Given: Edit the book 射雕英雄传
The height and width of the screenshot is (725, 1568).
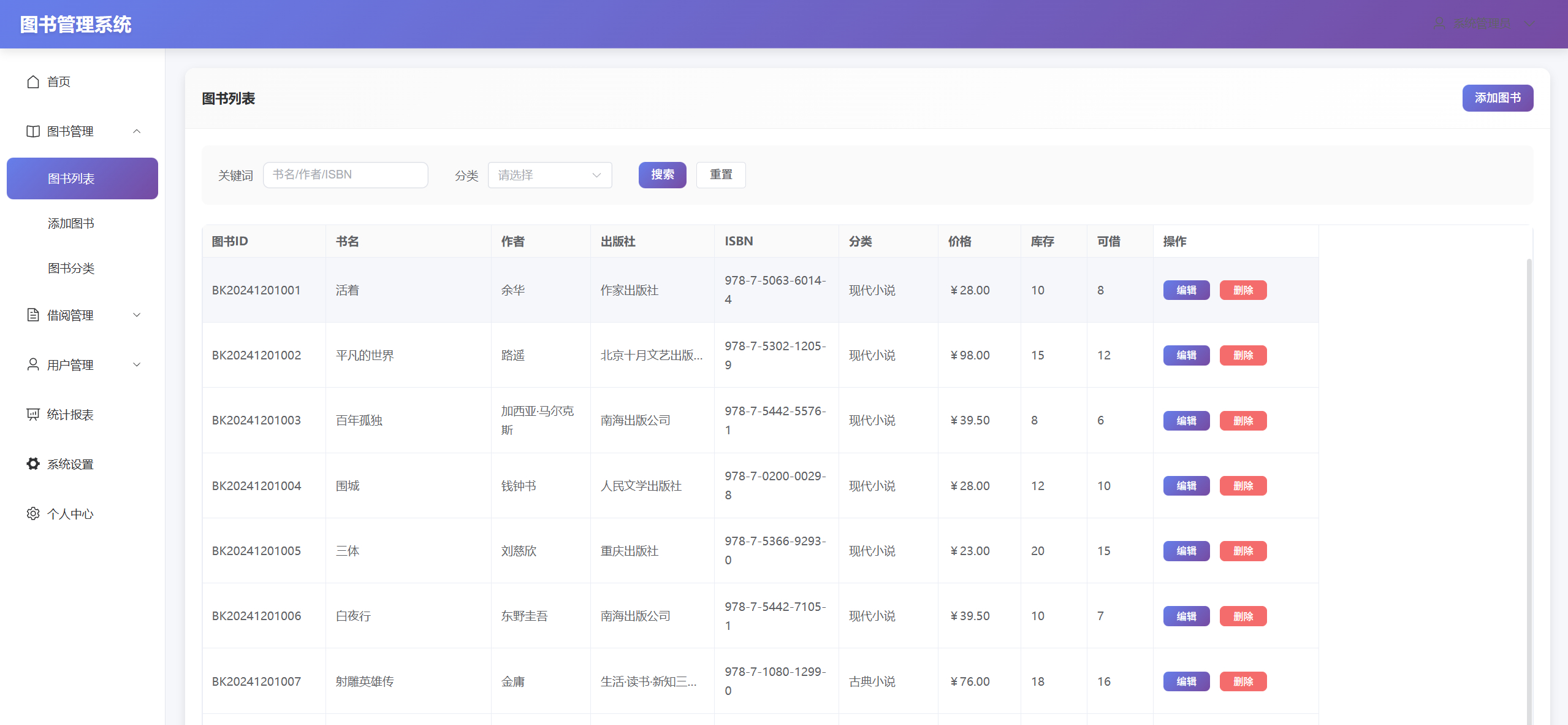Looking at the screenshot, I should 1186,681.
